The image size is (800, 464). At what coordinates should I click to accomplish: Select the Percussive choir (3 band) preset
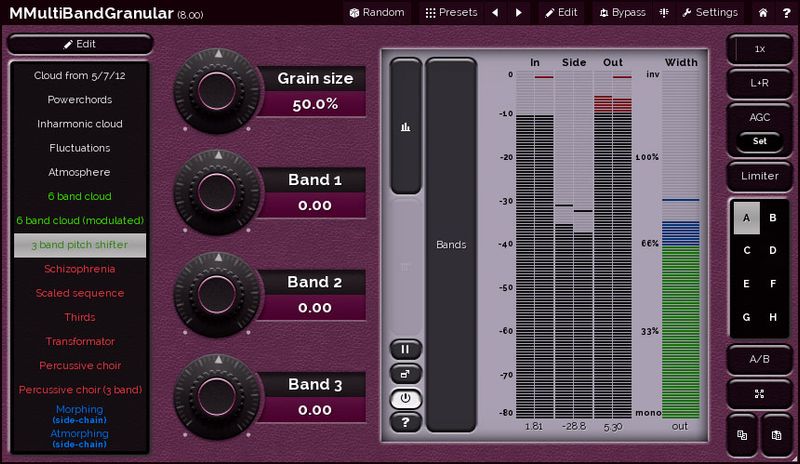pyautogui.click(x=80, y=389)
